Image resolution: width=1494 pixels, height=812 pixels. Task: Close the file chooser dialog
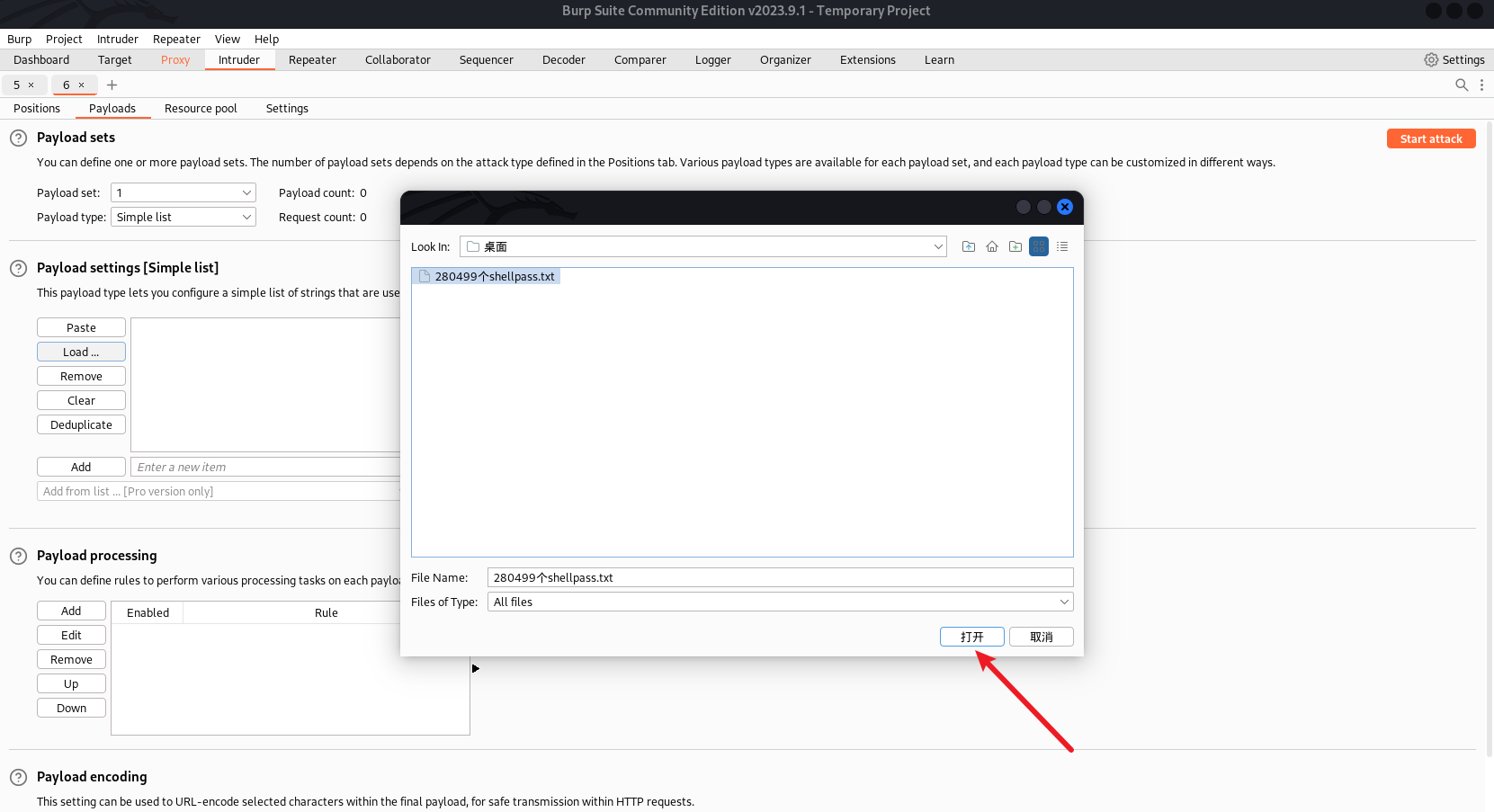coord(1065,207)
